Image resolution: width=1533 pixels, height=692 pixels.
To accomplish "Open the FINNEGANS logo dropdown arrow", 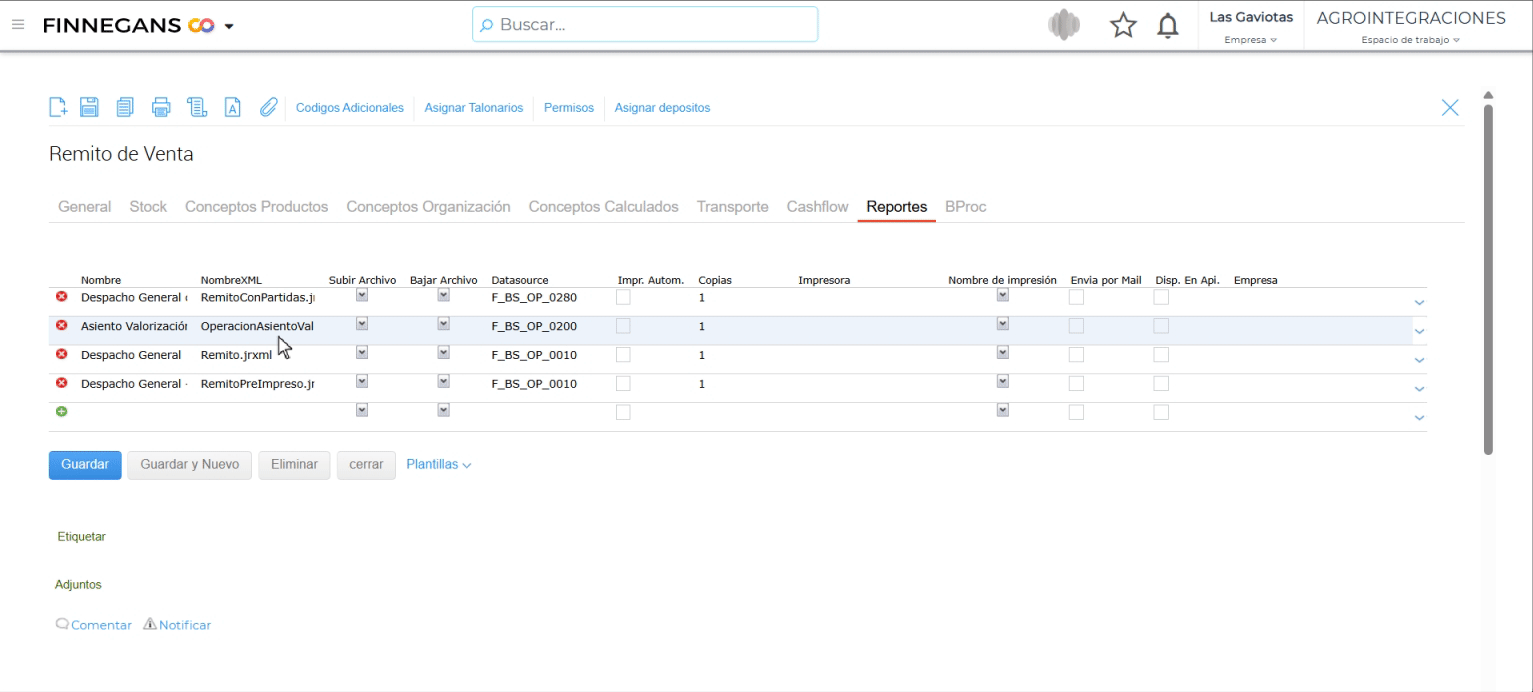I will point(229,25).
